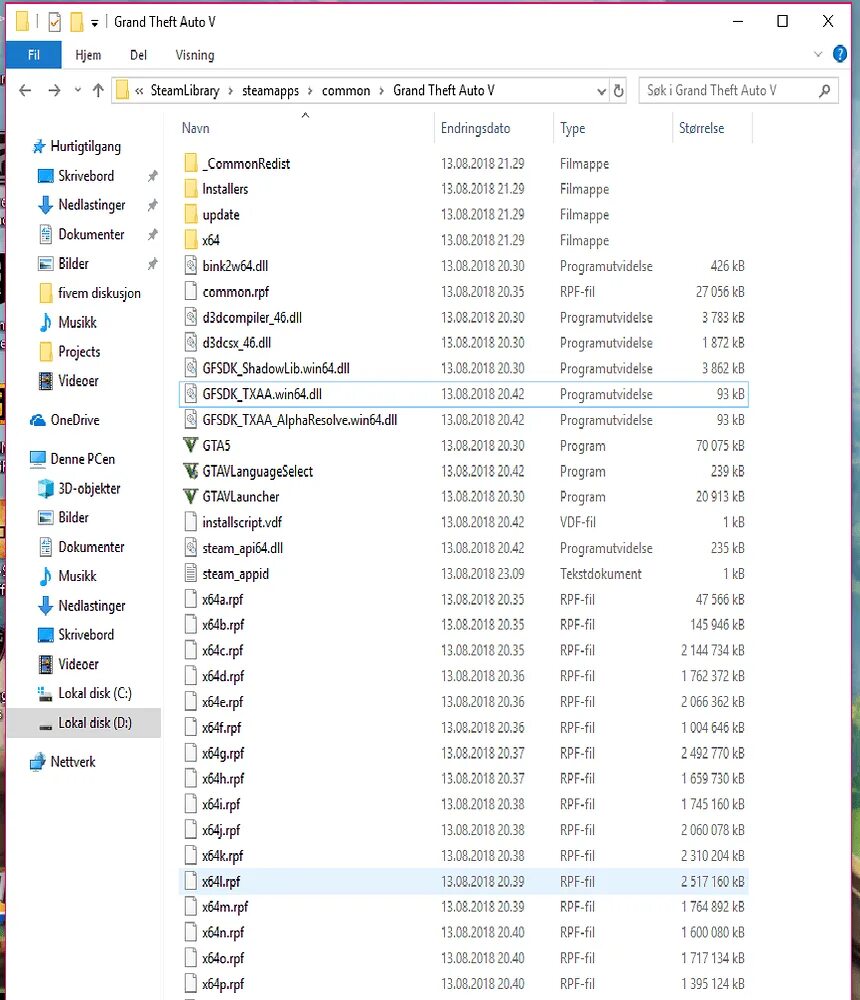This screenshot has width=860, height=1000.
Task: Select the bink2w64.dll file icon
Action: [190, 265]
